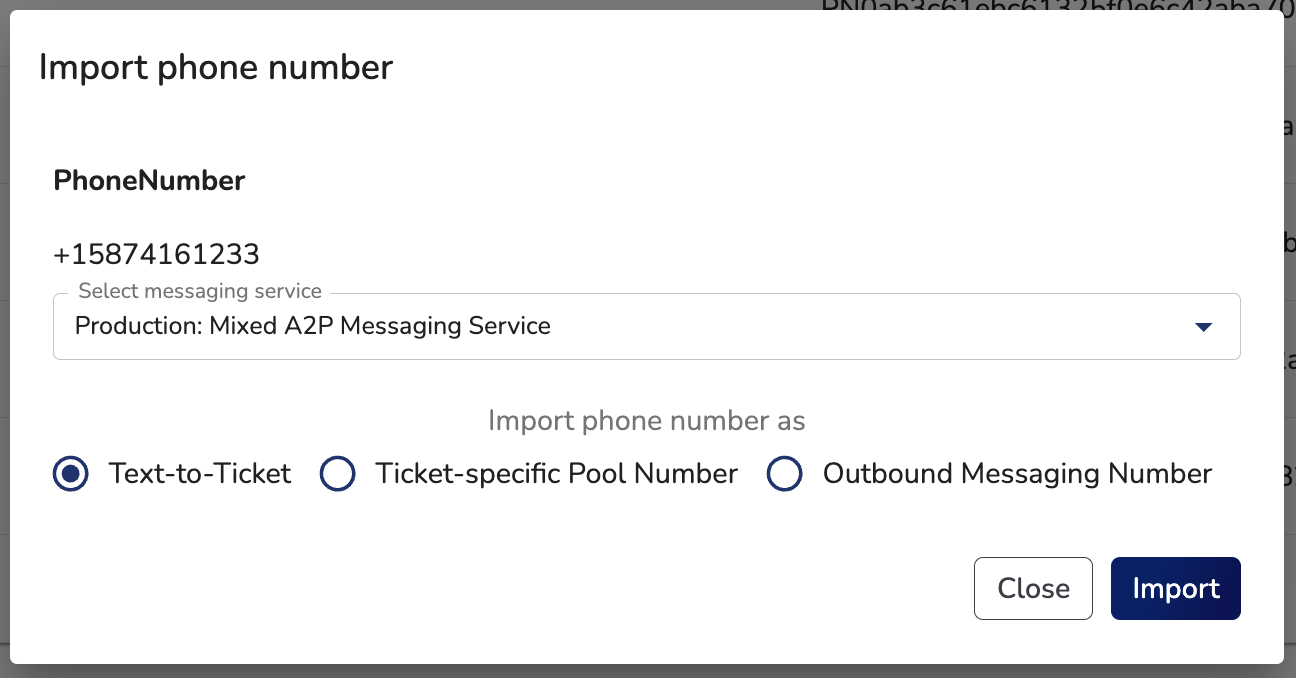Click the Production: Mixed A2P Messaging Service value
The image size is (1296, 678).
313,326
